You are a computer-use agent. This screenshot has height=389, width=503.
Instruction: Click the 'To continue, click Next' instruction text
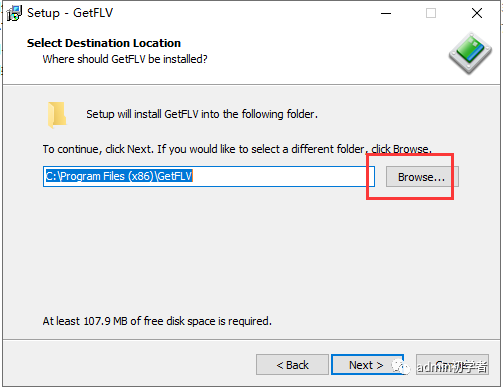click(237, 149)
